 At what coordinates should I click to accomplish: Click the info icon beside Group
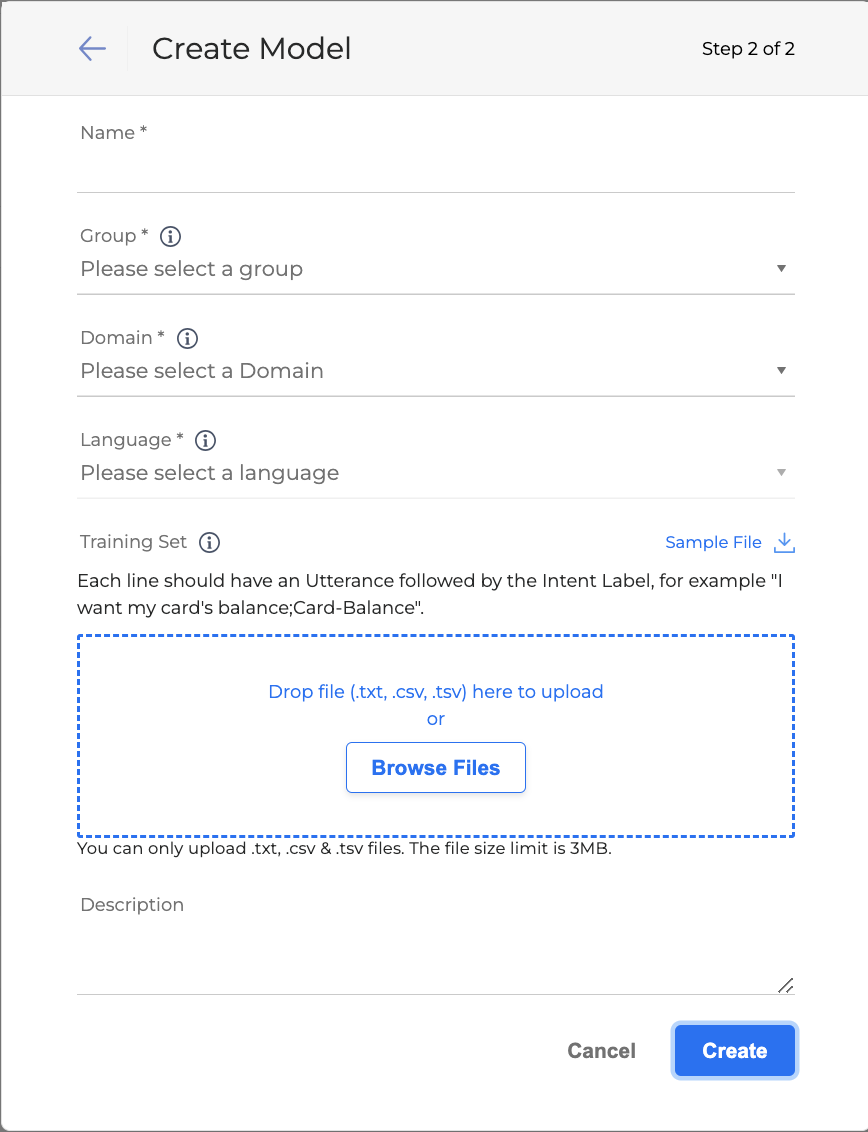171,236
